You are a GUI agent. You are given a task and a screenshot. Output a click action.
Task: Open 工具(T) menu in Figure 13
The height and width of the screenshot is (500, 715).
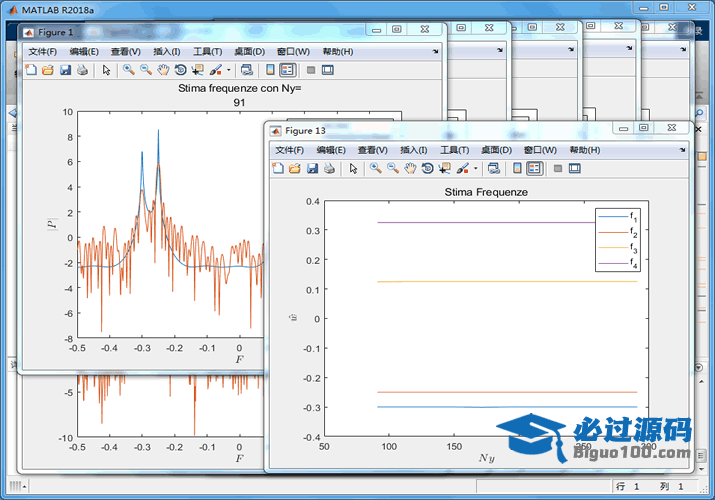(x=454, y=150)
